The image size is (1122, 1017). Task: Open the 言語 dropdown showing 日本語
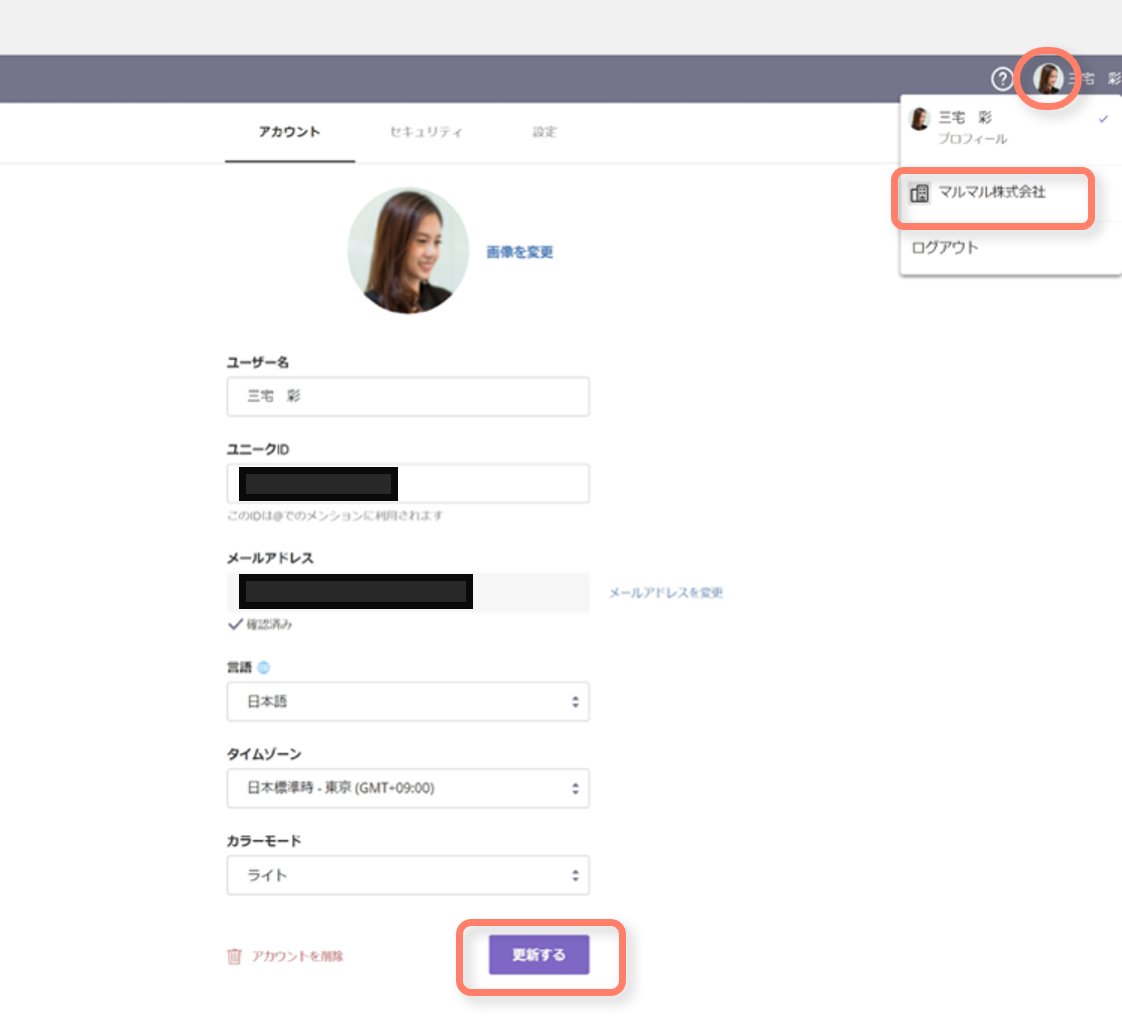click(x=408, y=702)
